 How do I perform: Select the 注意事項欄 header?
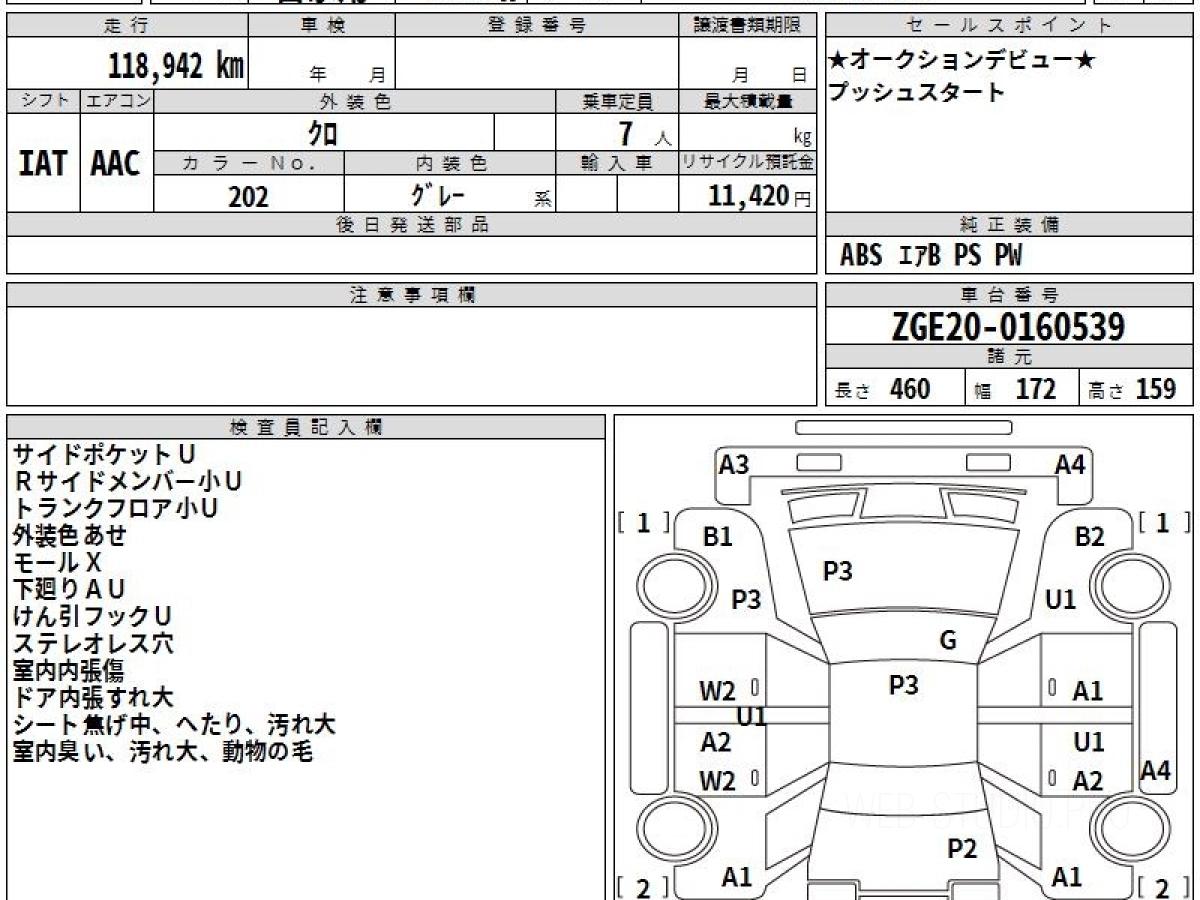coord(412,295)
